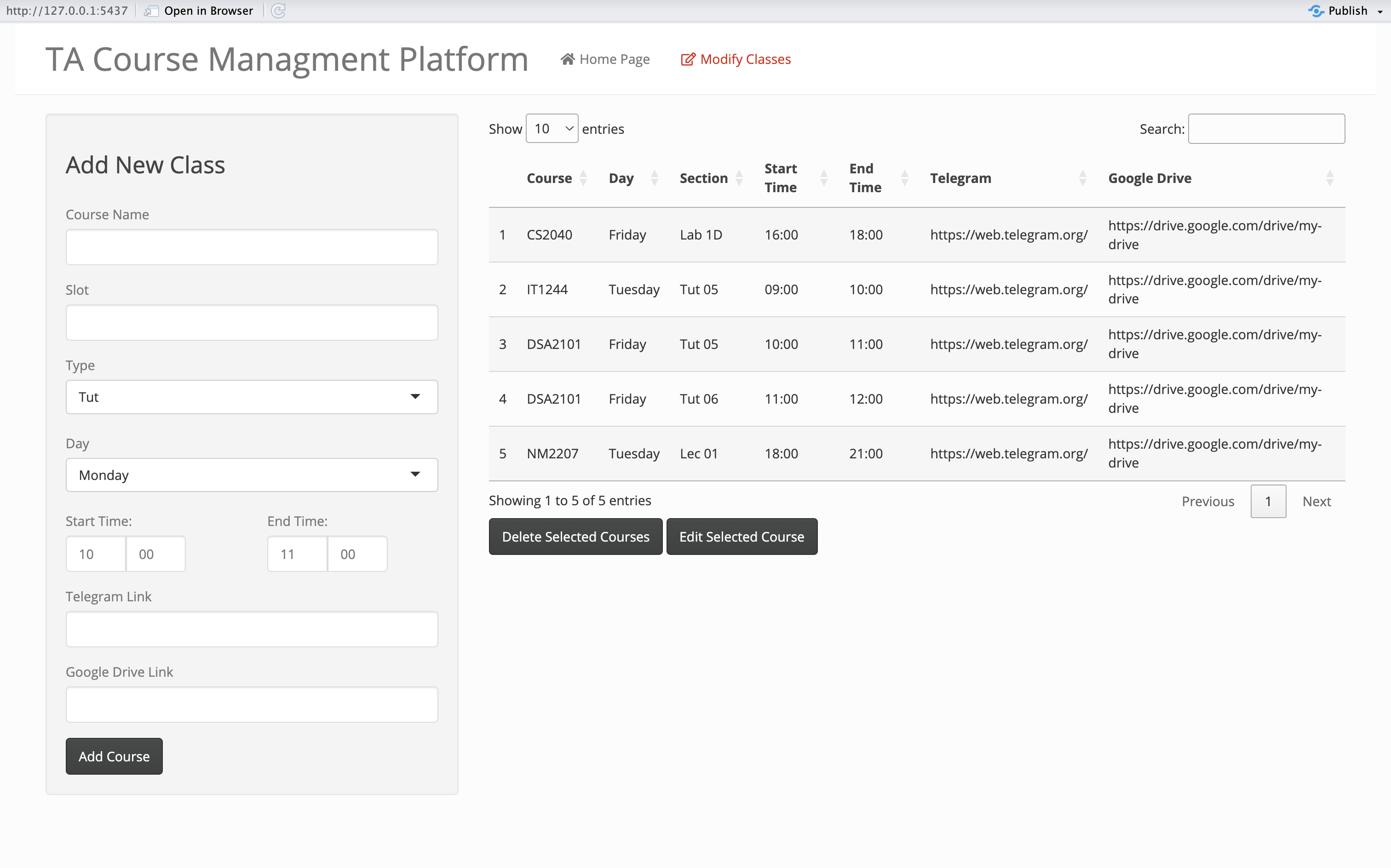Change the Show entries count selector

click(x=552, y=129)
